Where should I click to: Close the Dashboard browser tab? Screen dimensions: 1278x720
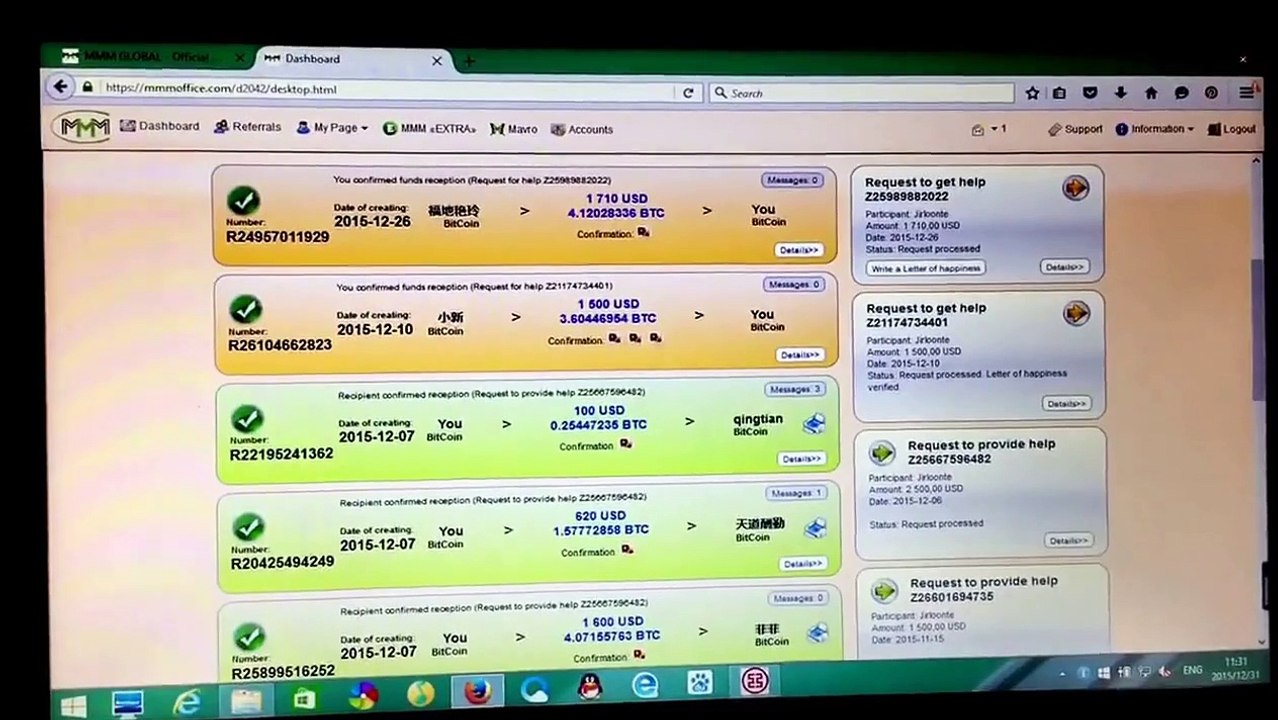[436, 61]
